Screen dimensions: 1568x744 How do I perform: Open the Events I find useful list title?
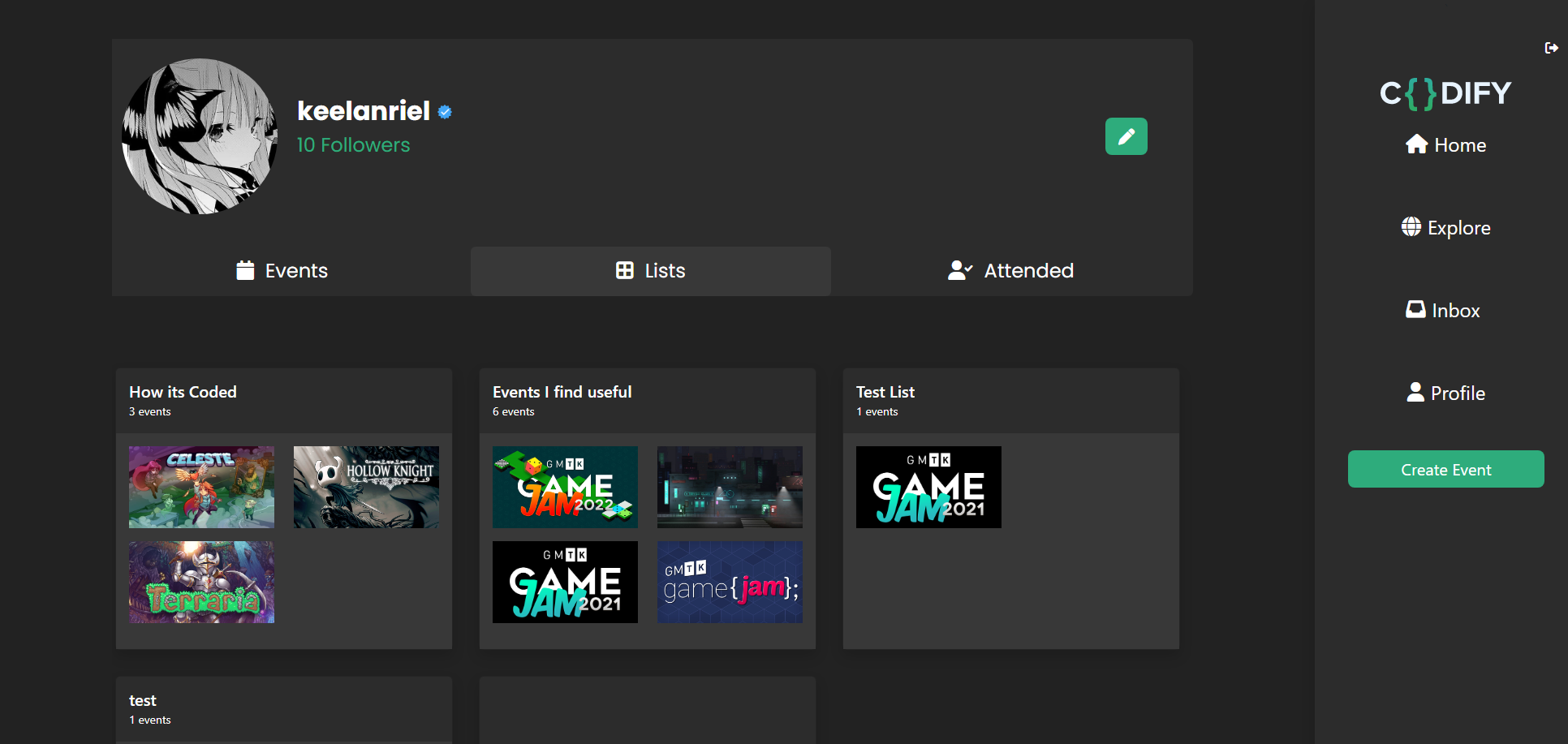[562, 392]
